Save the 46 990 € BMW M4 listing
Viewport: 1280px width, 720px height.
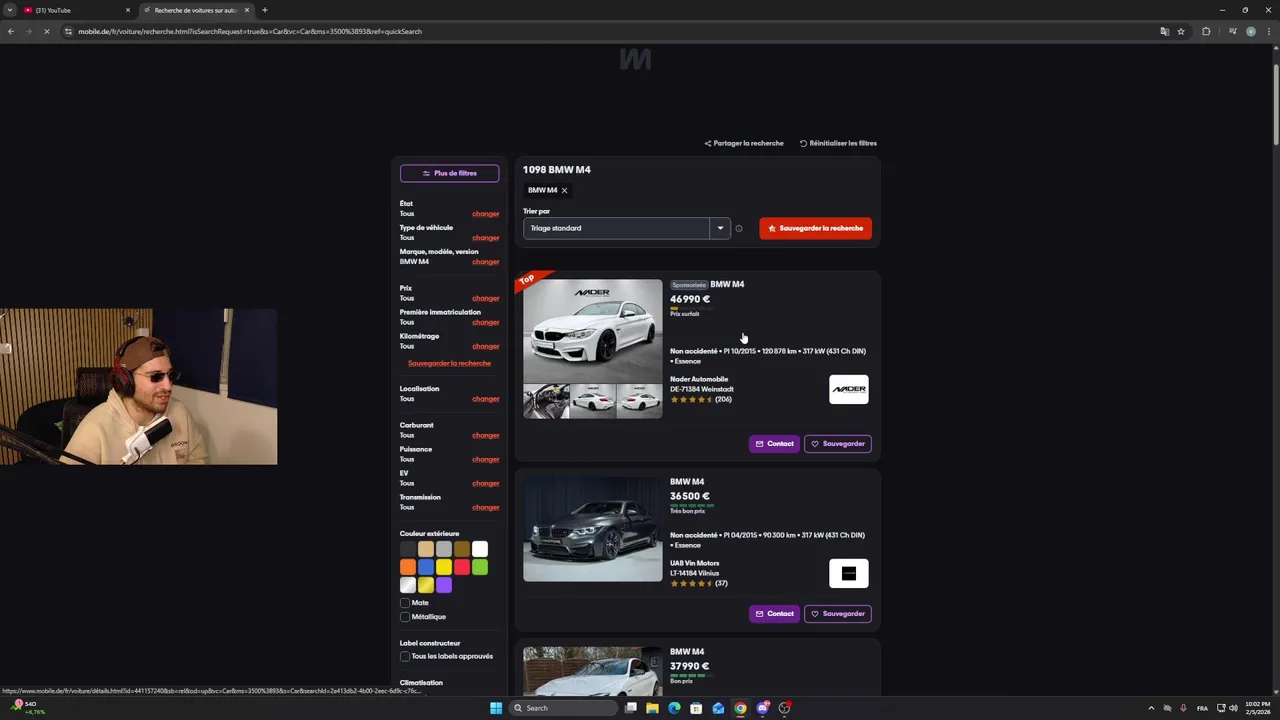tap(838, 444)
